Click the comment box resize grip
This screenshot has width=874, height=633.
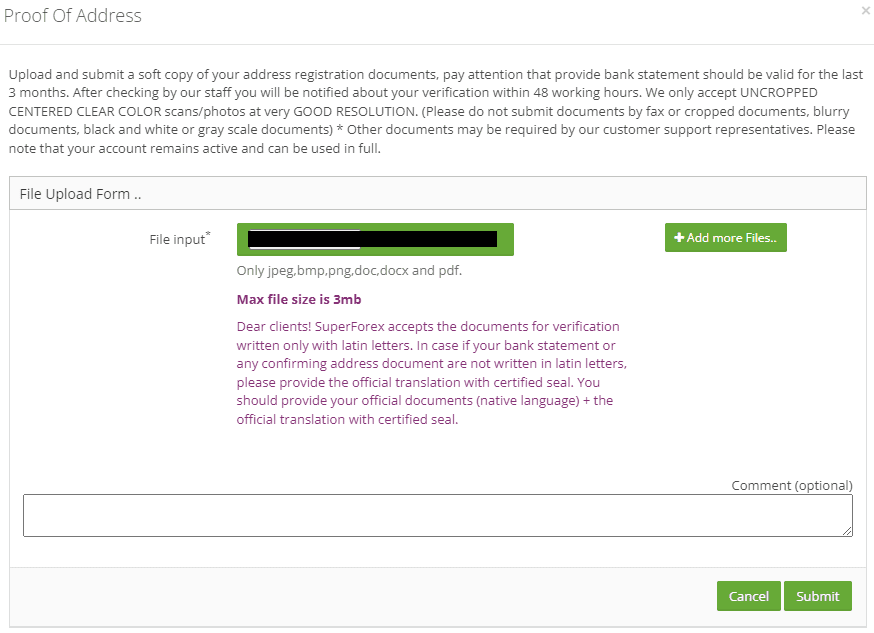(847, 532)
